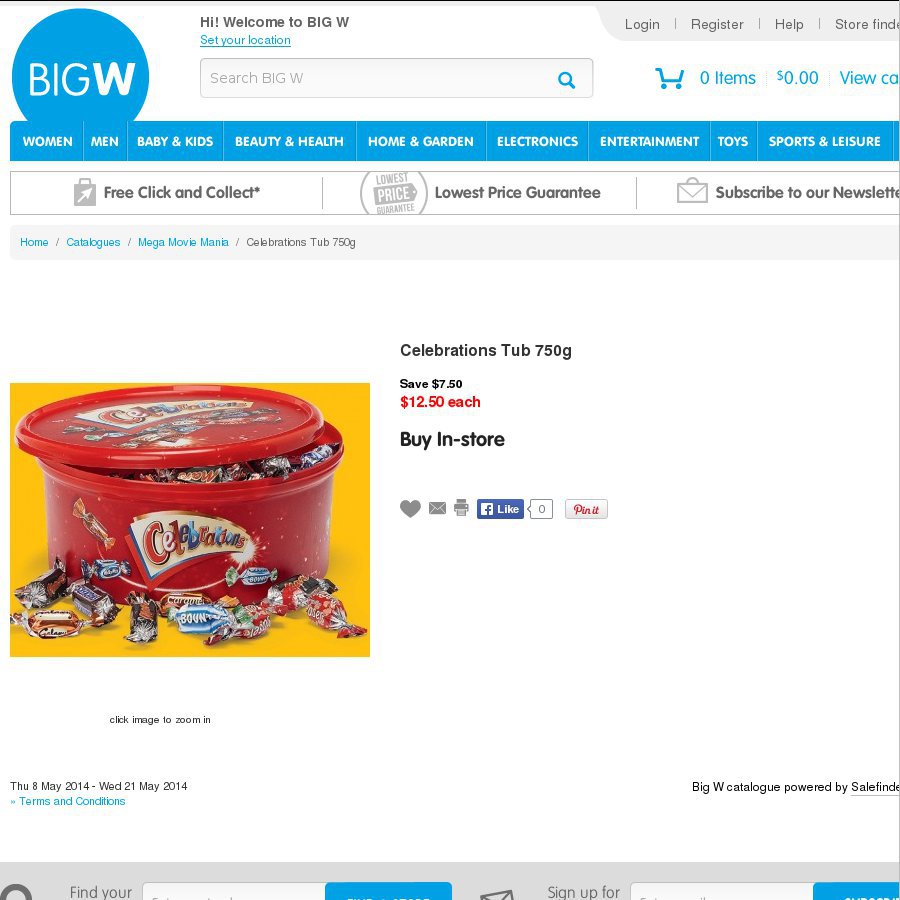
Task: Click the Login link
Action: tap(642, 24)
